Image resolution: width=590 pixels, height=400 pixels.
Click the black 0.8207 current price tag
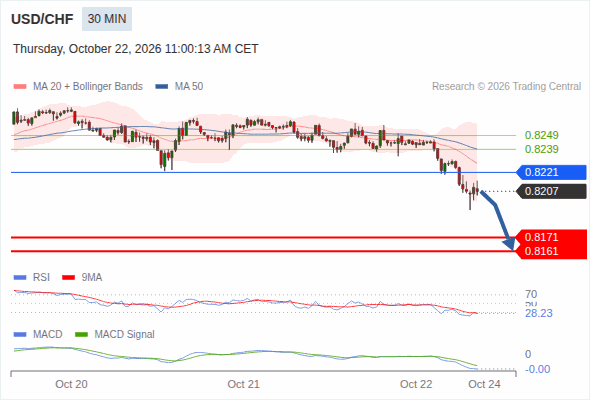pos(551,191)
